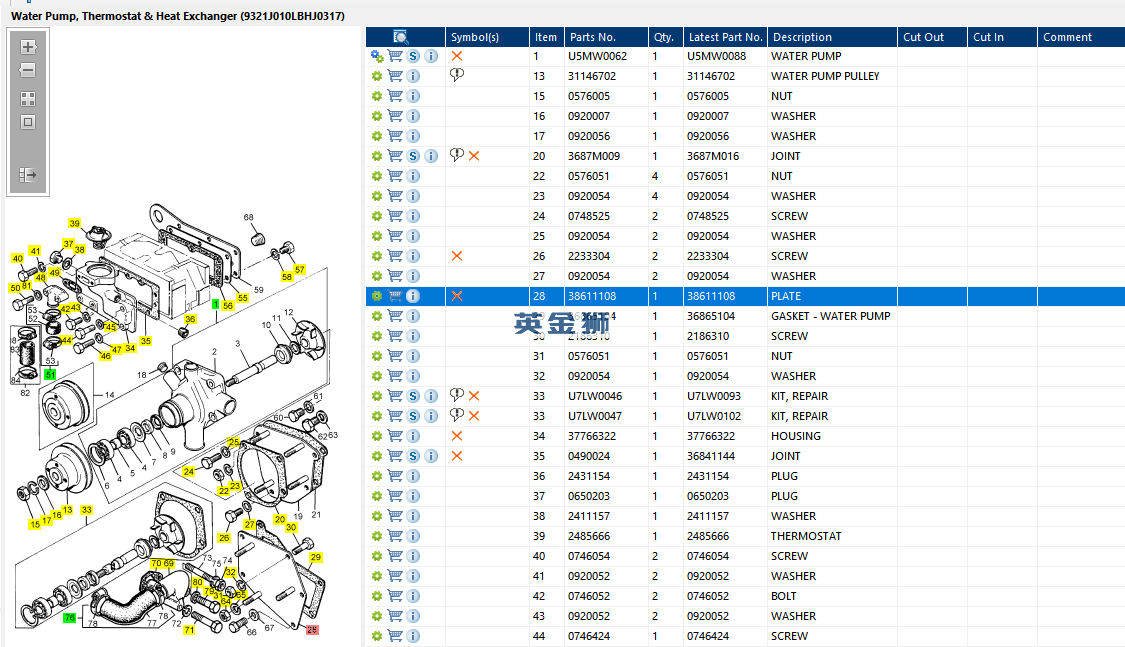The width and height of the screenshot is (1125, 647).
Task: Click the X symbol on HOUSING row
Action: (457, 436)
